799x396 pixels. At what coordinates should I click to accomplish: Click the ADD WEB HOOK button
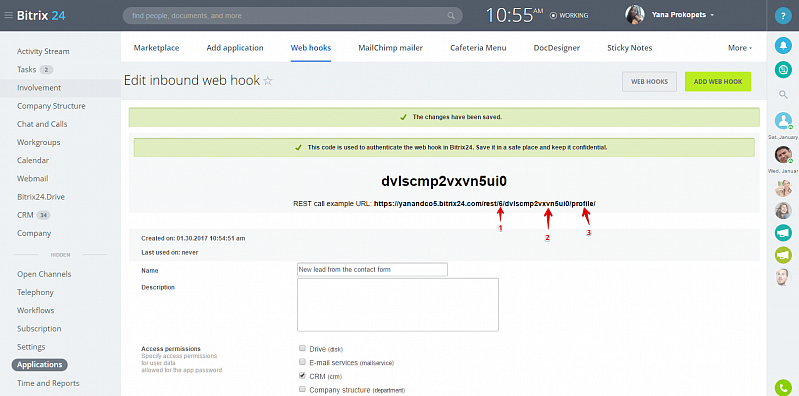[717, 82]
